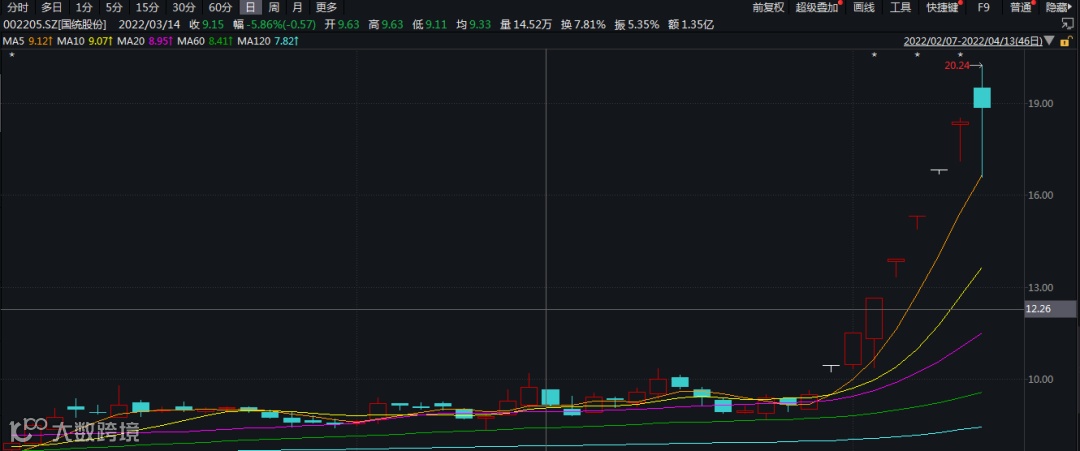Image resolution: width=1080 pixels, height=451 pixels.
Task: Click the volume 量 14.52万
Action: point(526,25)
